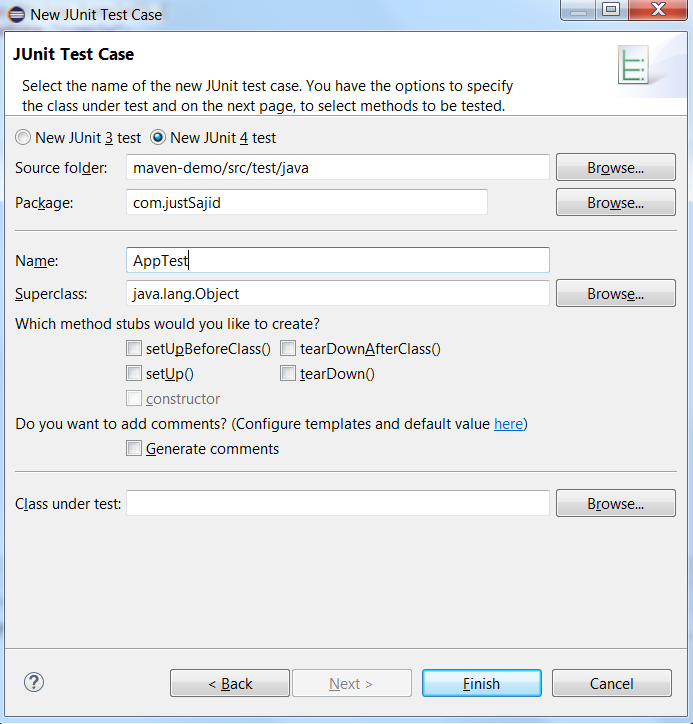
Task: Minimize the New JUnit Test Case dialog
Action: [x=579, y=10]
